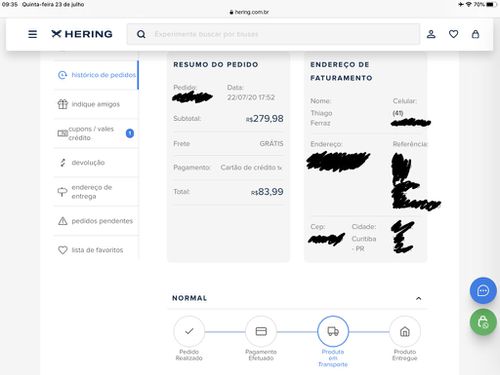500x375 pixels.
Task: Open pedidos pendentes menu item
Action: pos(96,221)
